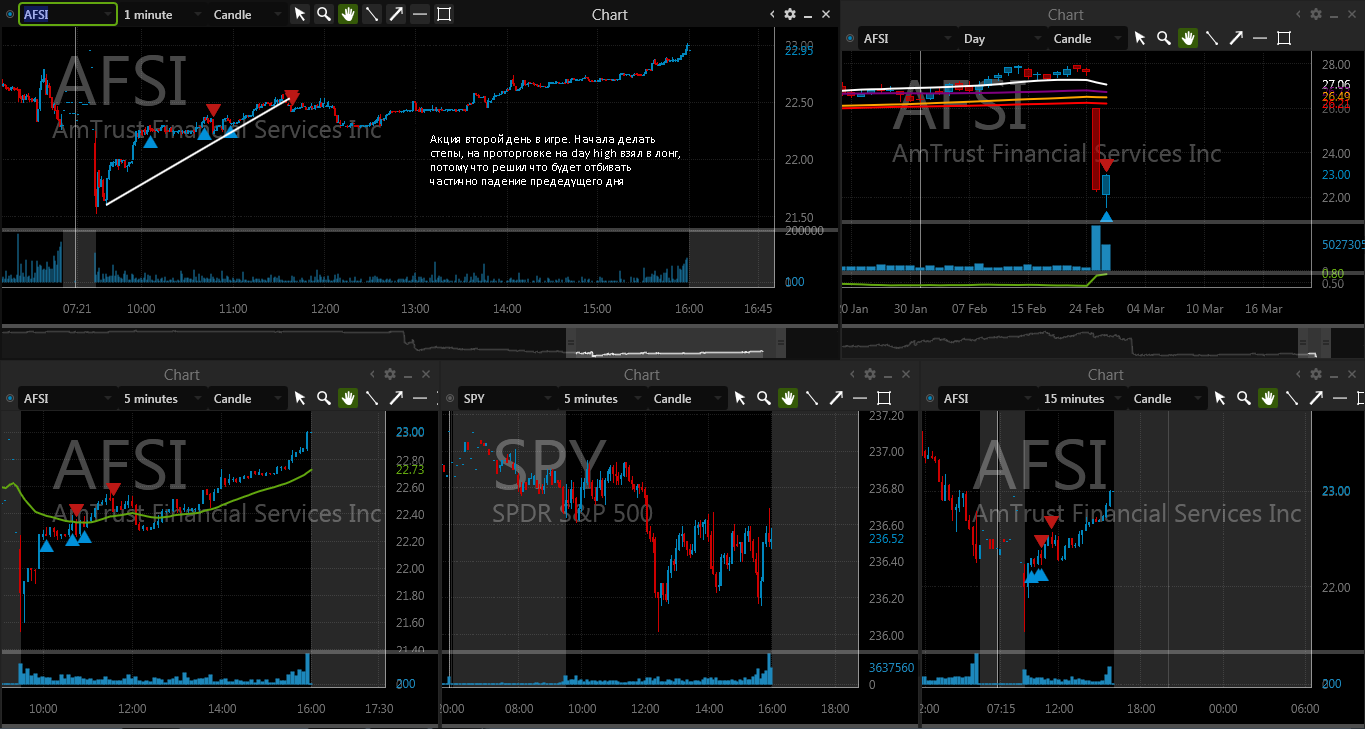Image resolution: width=1365 pixels, height=729 pixels.
Task: Pick the trend line tool in Day chart
Action: tap(1212, 38)
